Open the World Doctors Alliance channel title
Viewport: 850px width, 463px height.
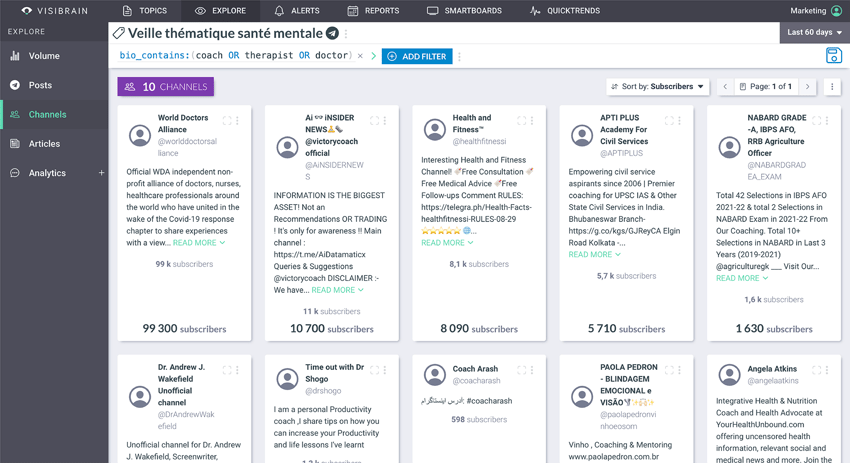pyautogui.click(x=183, y=124)
